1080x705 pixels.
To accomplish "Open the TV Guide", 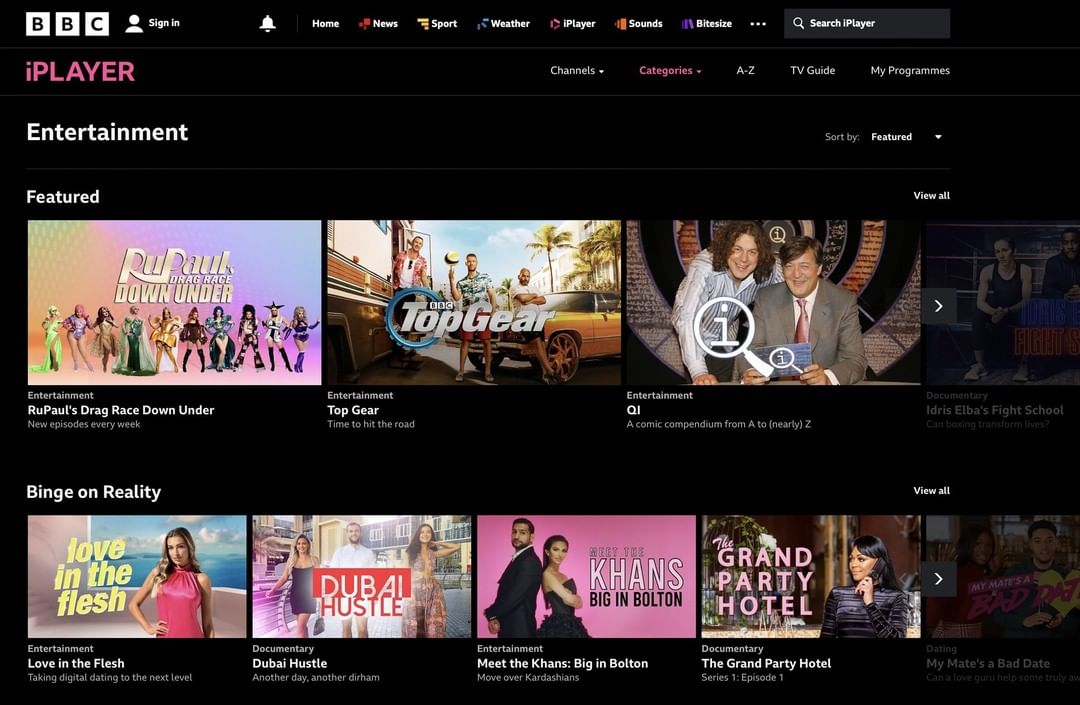I will click(812, 71).
